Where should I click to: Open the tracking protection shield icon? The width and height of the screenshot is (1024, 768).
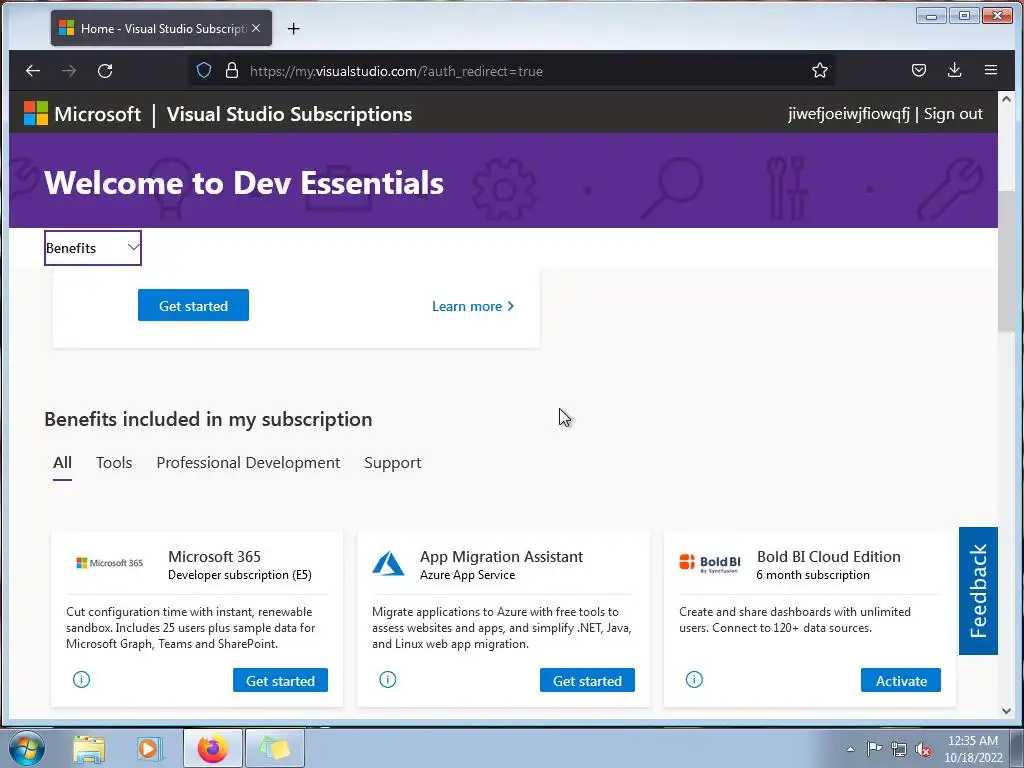point(204,71)
